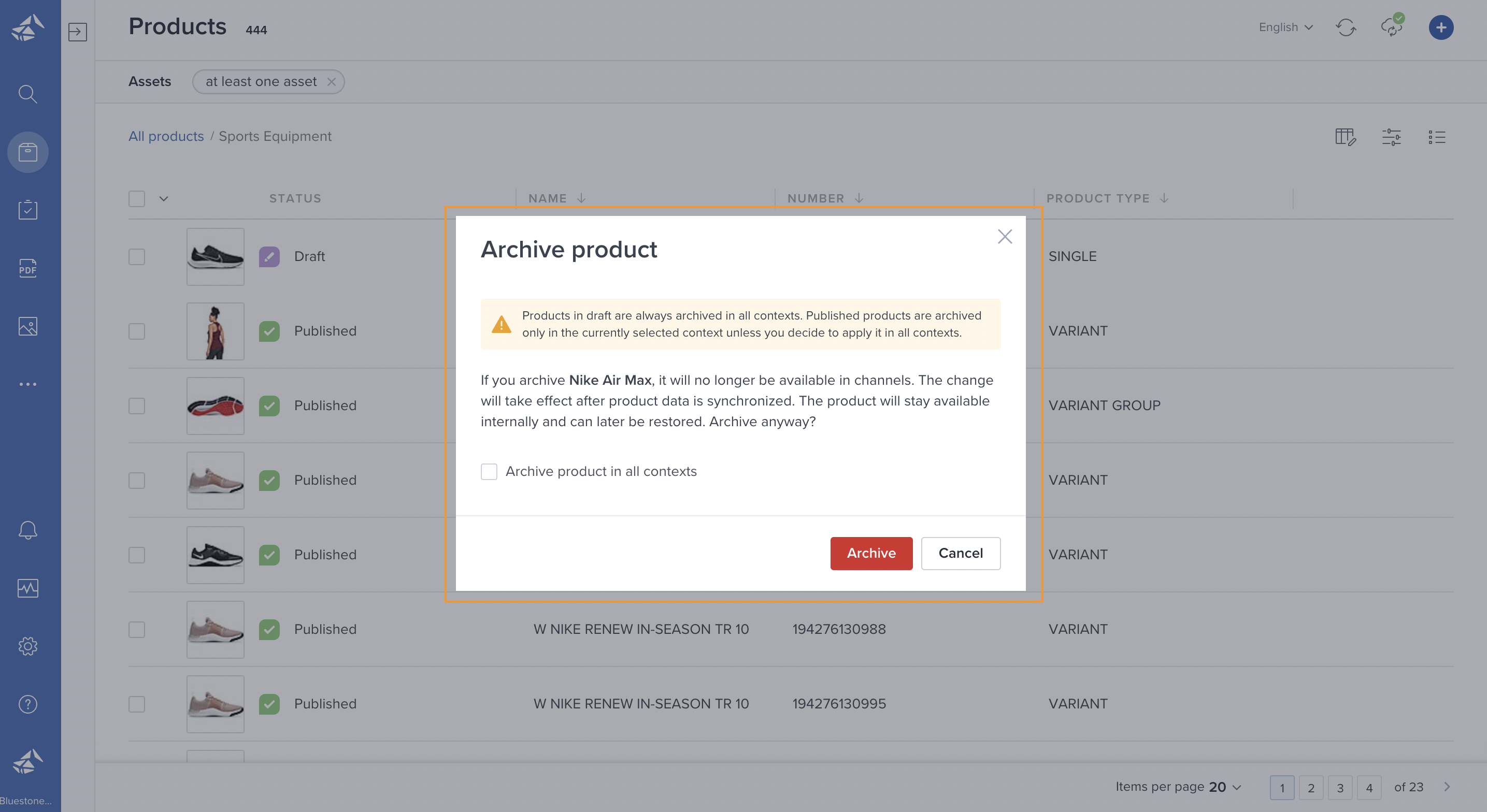1487x812 pixels.
Task: Open Items per page 20 dropdown
Action: click(x=1225, y=787)
